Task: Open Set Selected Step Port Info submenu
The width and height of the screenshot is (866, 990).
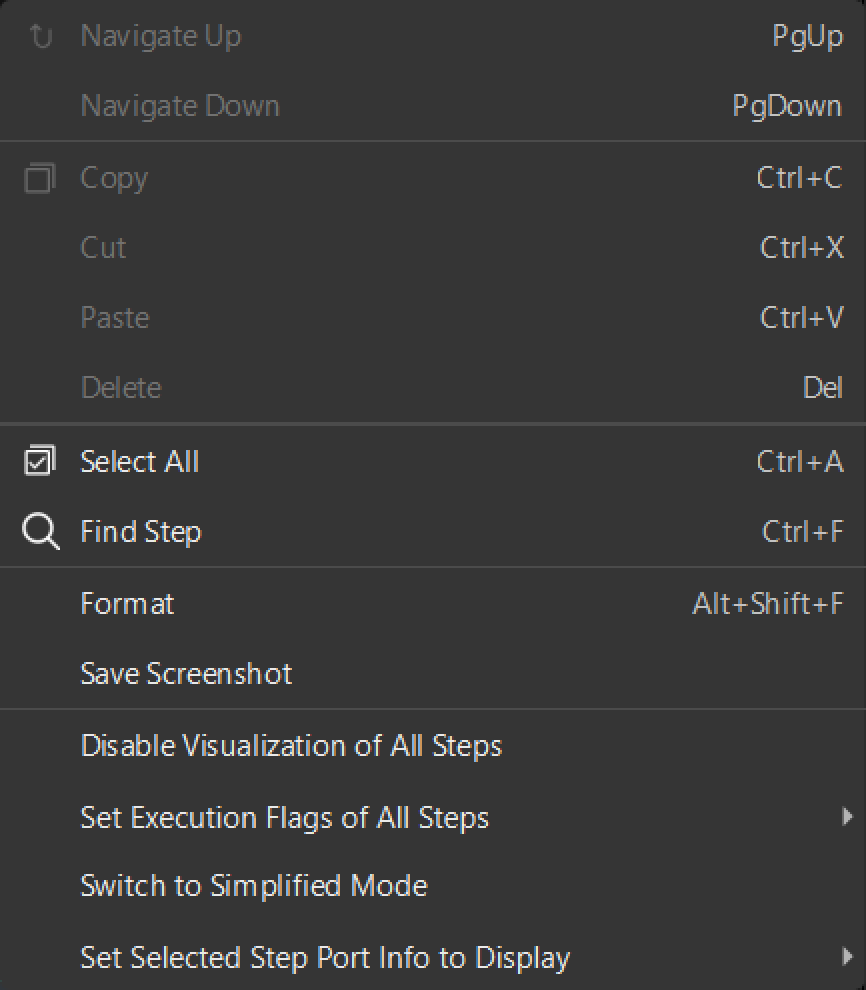Action: coord(325,957)
